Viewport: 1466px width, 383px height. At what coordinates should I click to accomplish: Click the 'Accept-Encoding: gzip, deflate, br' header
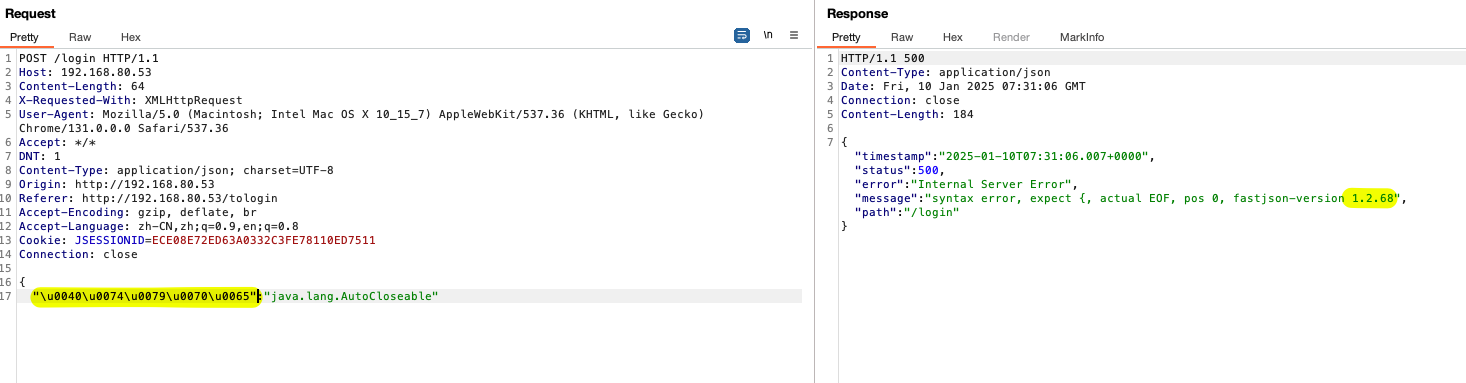pos(138,212)
